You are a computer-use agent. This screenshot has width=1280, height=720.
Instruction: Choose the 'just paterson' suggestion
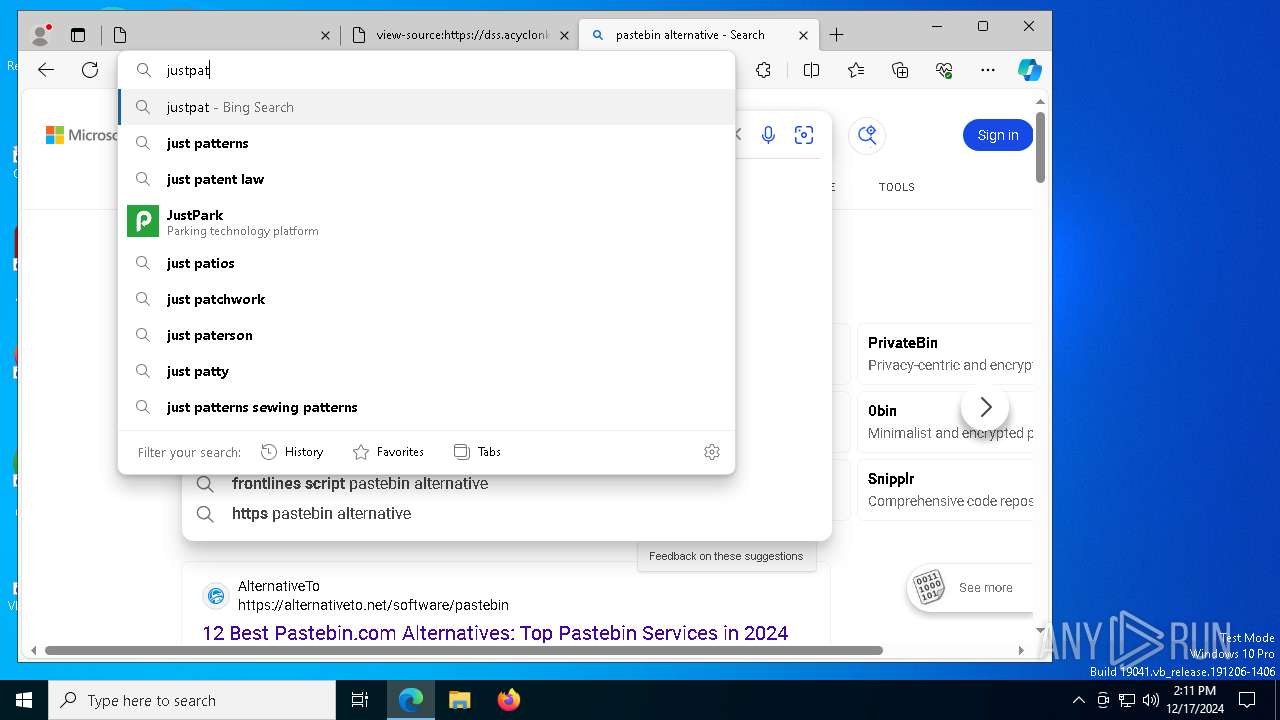(x=426, y=335)
